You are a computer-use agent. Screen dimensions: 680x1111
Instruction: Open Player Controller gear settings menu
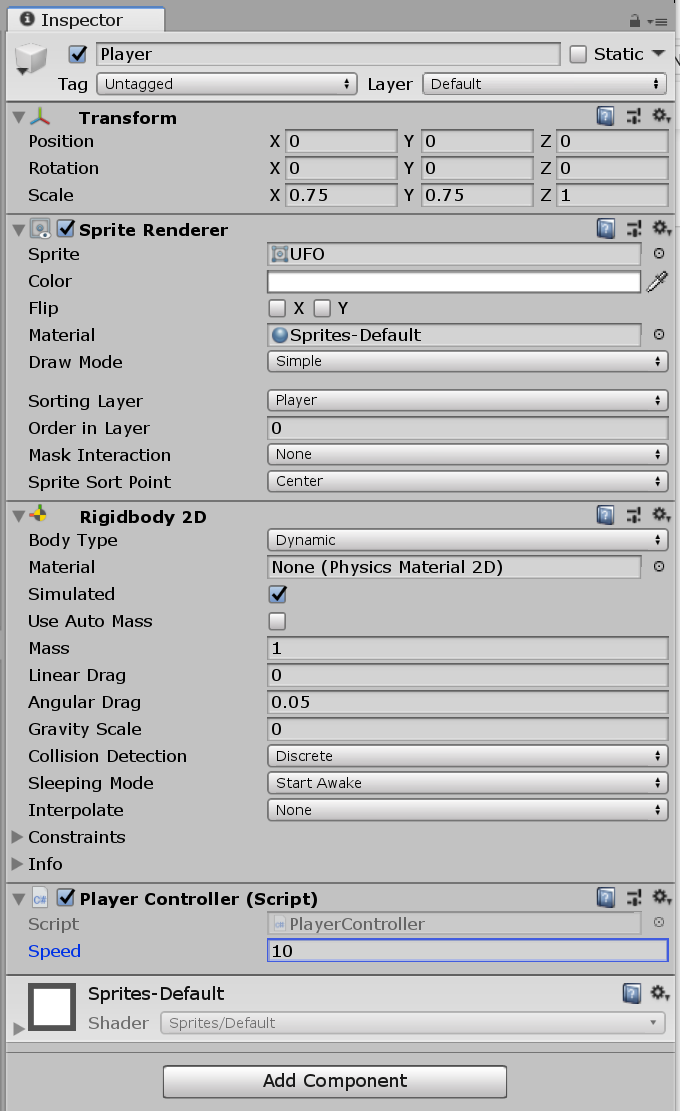point(661,897)
